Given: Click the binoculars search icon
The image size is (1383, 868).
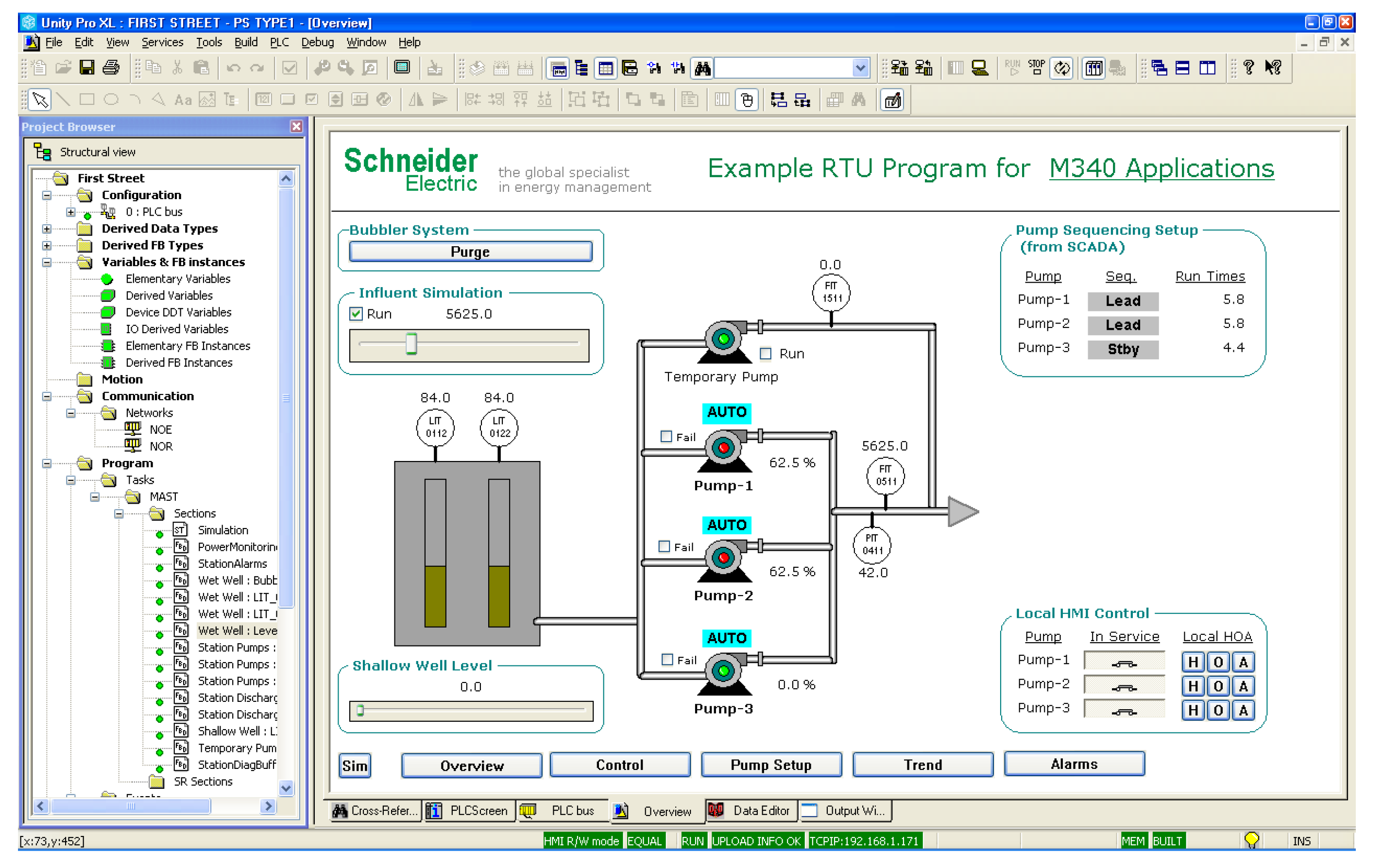Looking at the screenshot, I should (702, 68).
